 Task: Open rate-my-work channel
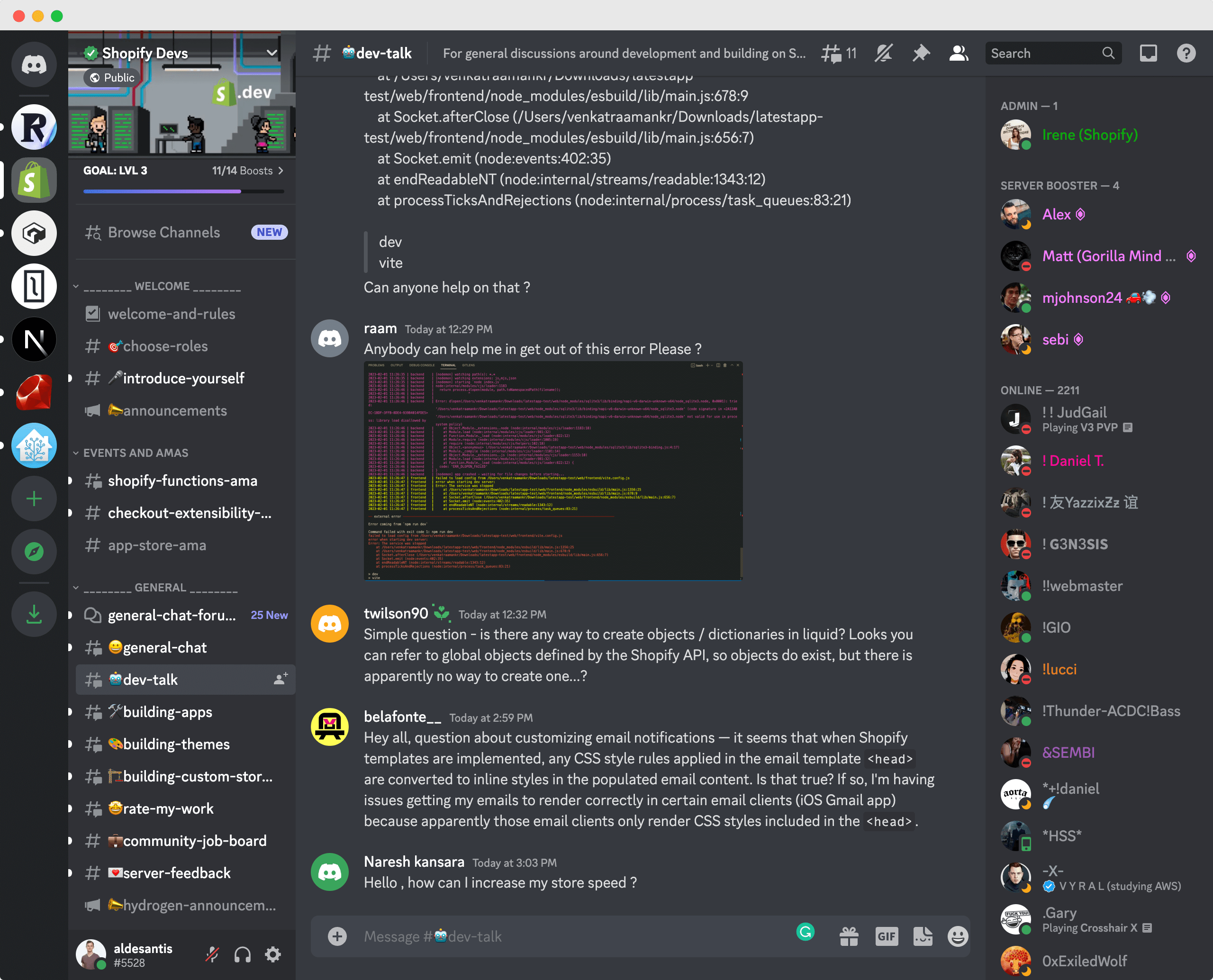coord(185,808)
